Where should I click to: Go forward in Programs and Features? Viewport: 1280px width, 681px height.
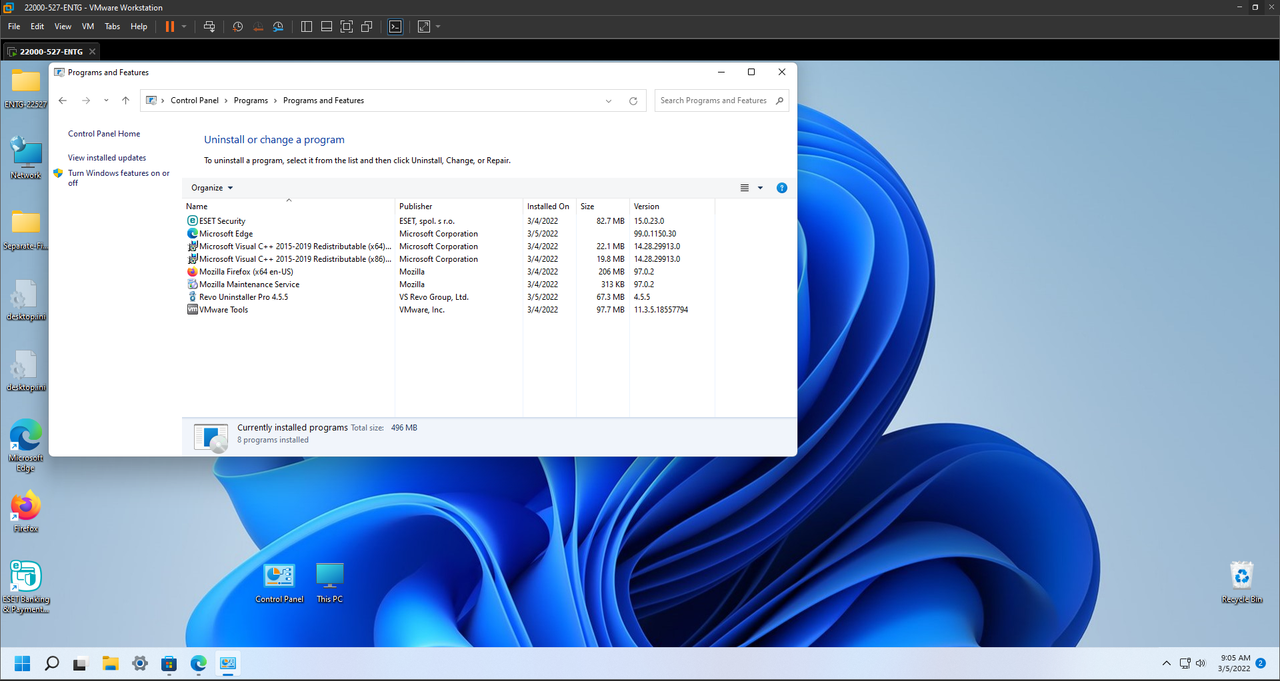click(x=86, y=100)
